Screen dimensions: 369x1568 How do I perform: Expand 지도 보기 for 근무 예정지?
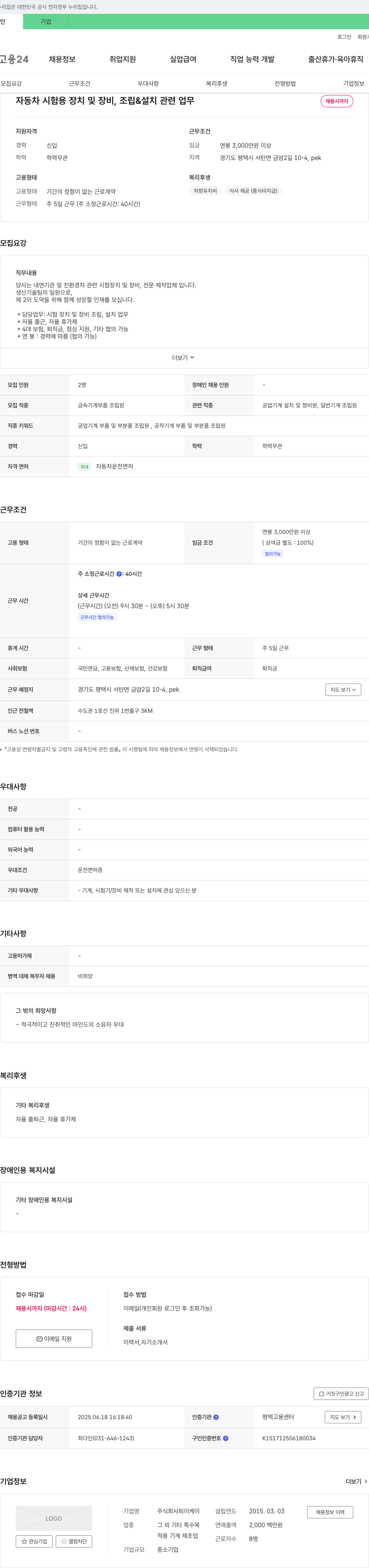coord(344,690)
